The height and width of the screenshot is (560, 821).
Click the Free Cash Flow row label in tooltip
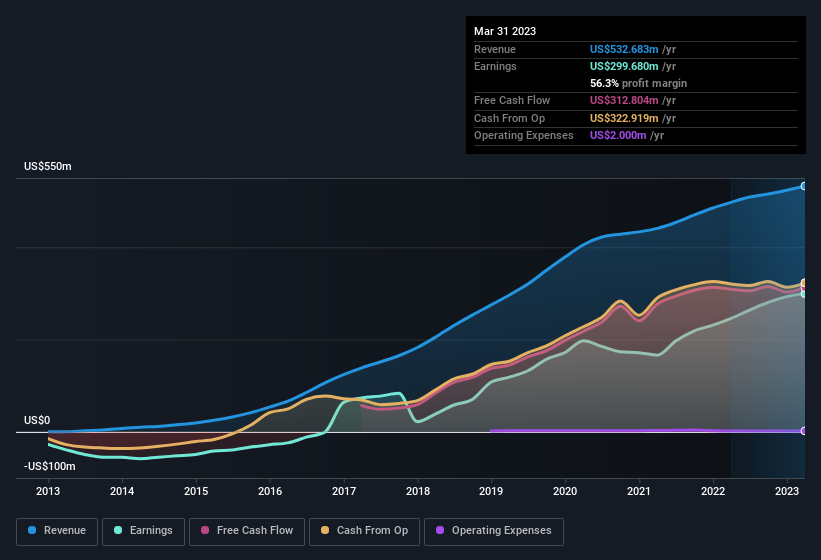click(512, 100)
